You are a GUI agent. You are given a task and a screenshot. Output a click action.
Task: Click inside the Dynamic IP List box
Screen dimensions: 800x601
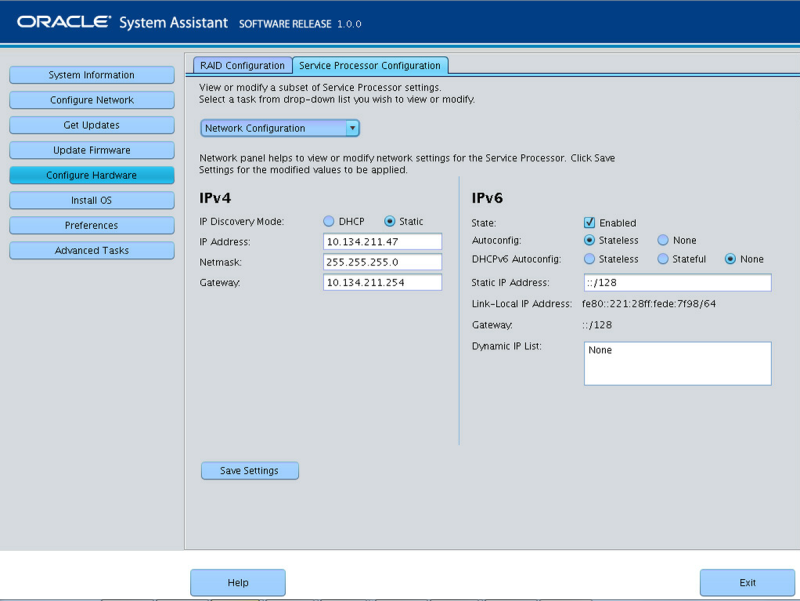click(678, 363)
